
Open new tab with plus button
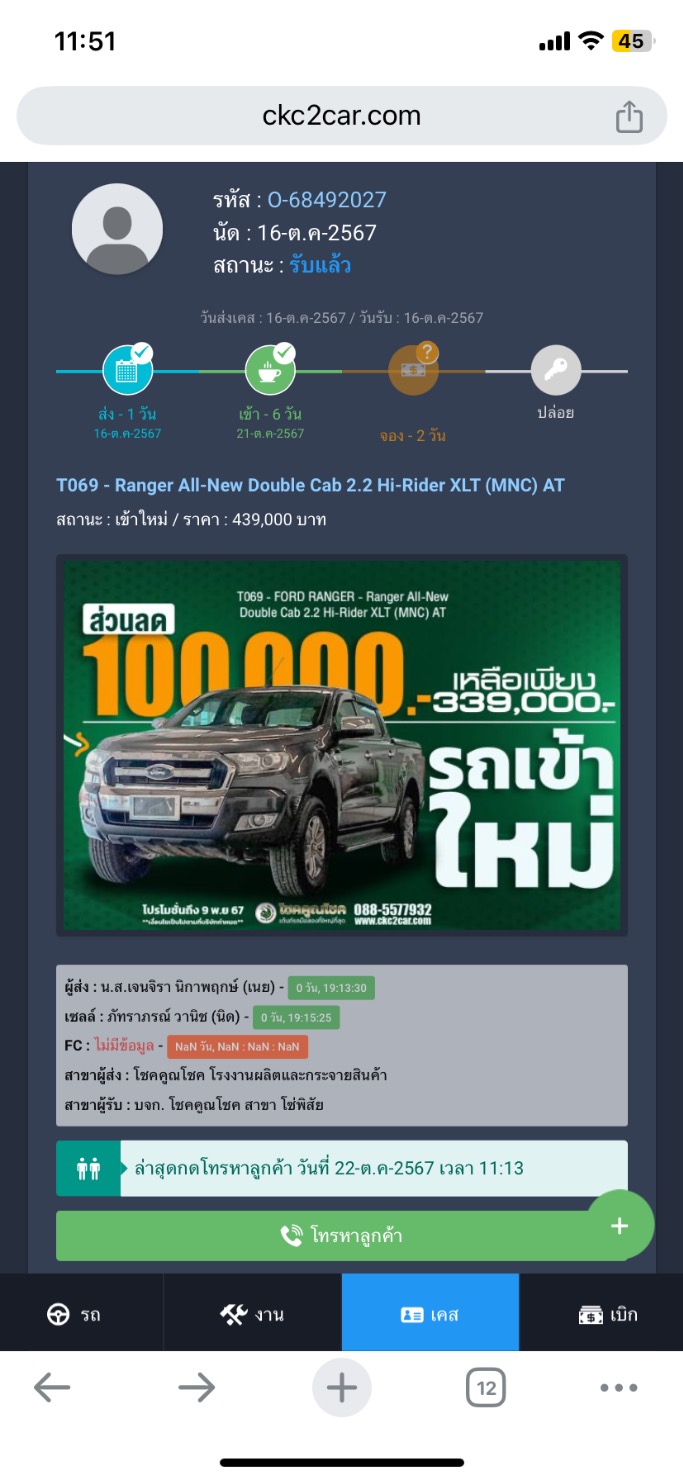point(342,1388)
